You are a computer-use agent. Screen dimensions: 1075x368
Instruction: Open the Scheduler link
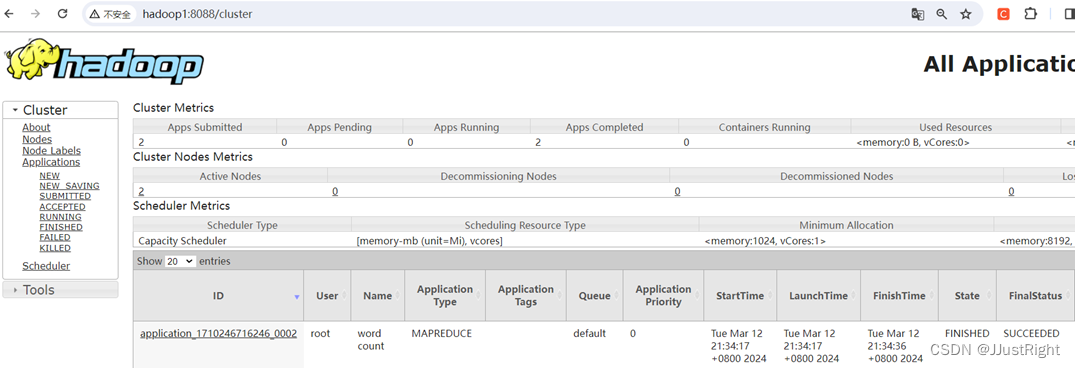[x=46, y=266]
